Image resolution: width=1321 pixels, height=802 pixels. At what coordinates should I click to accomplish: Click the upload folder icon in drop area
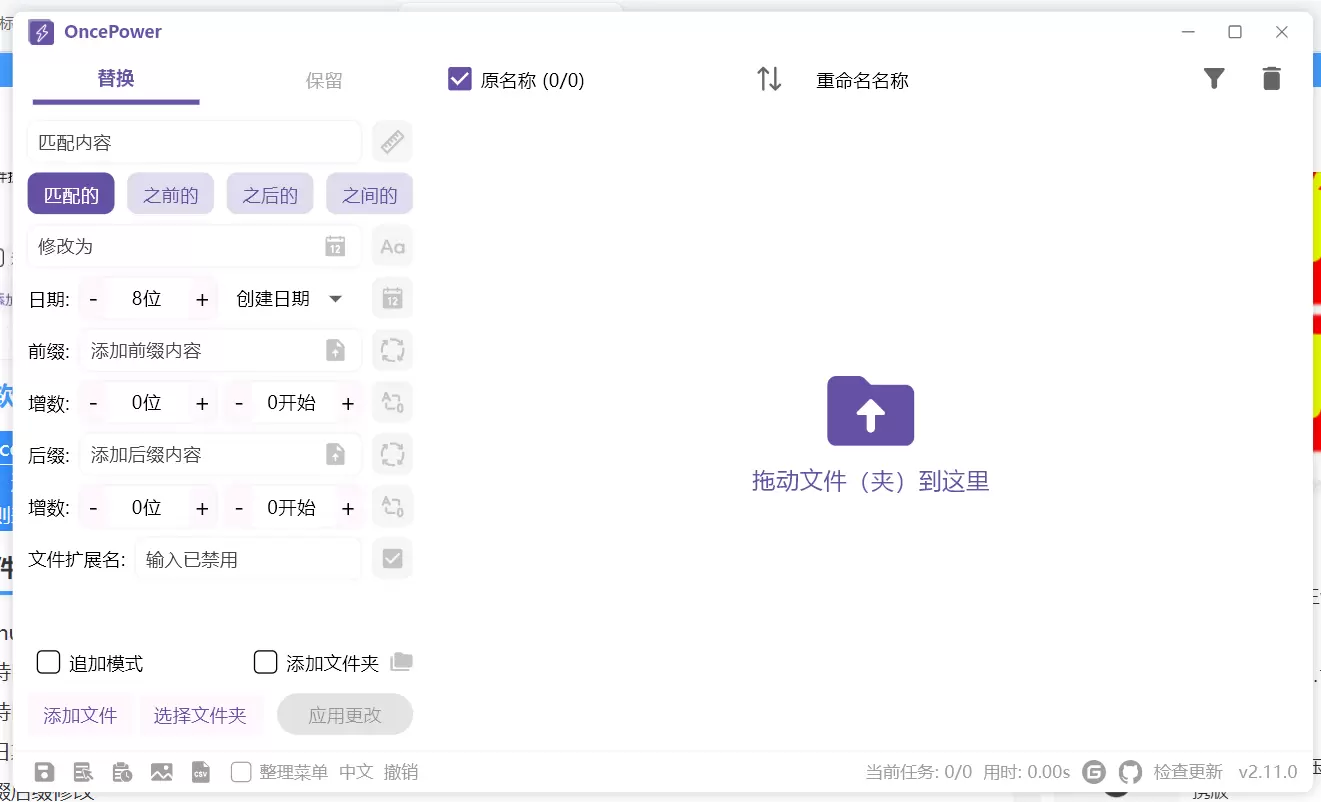tap(870, 411)
